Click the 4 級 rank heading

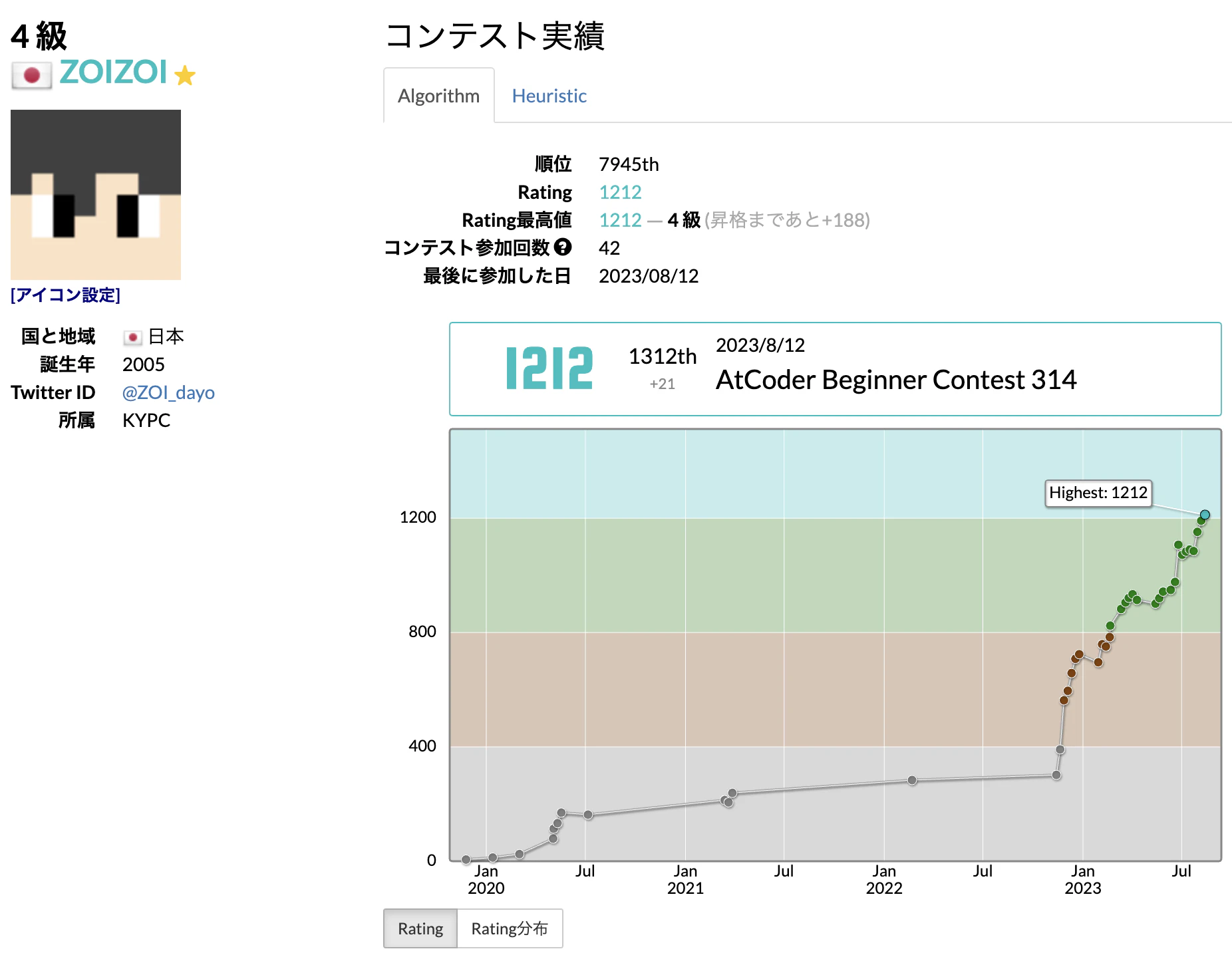coord(39,36)
